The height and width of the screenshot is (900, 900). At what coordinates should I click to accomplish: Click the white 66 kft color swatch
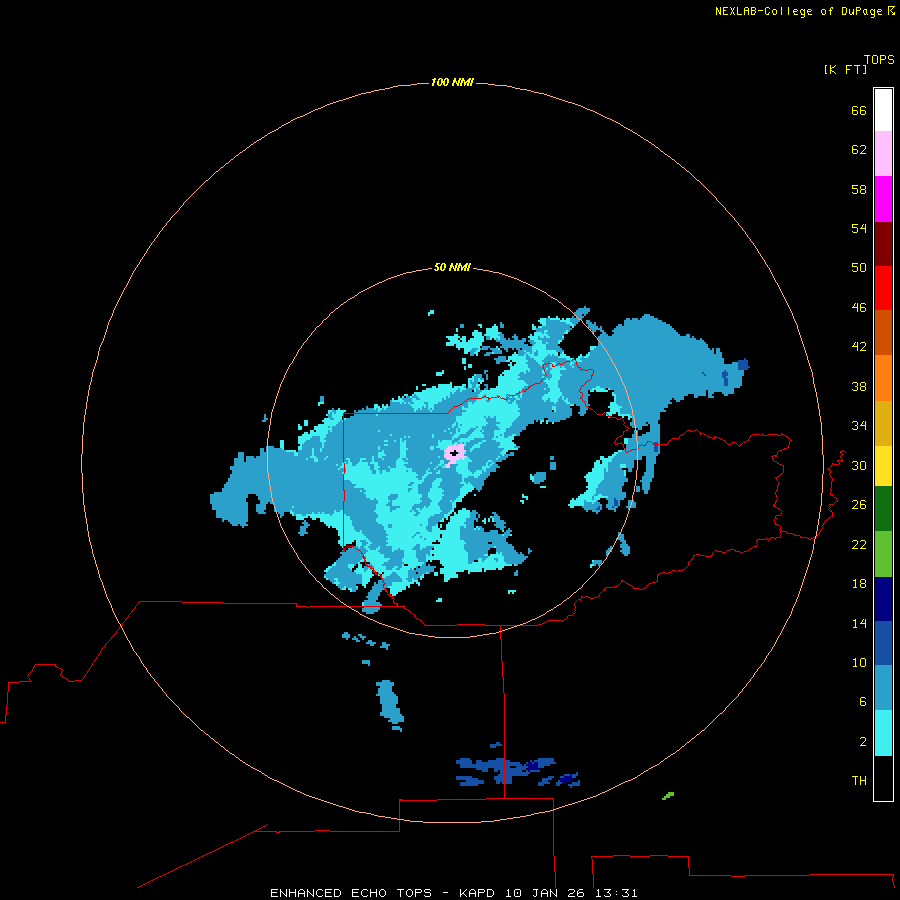point(883,110)
